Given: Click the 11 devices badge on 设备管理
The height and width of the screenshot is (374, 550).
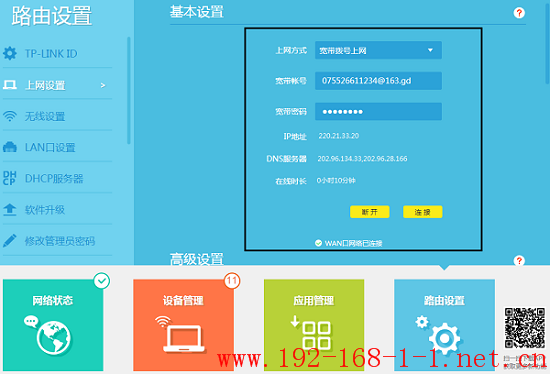Looking at the screenshot, I should click(232, 281).
